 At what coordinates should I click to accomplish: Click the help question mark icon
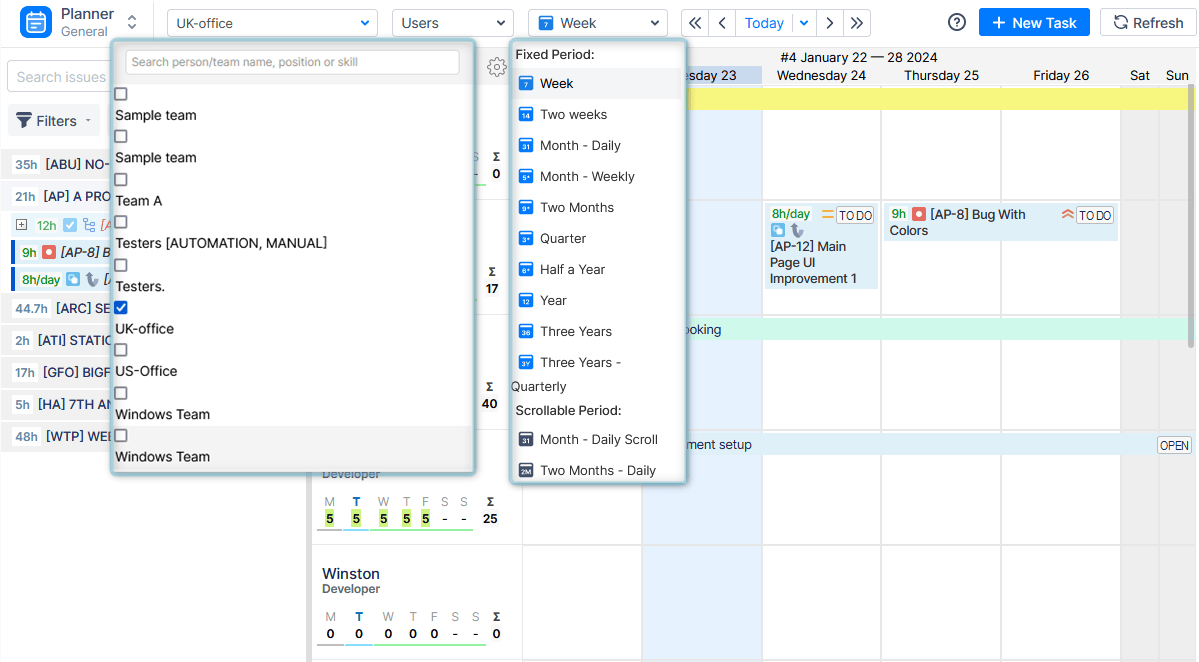click(x=956, y=22)
